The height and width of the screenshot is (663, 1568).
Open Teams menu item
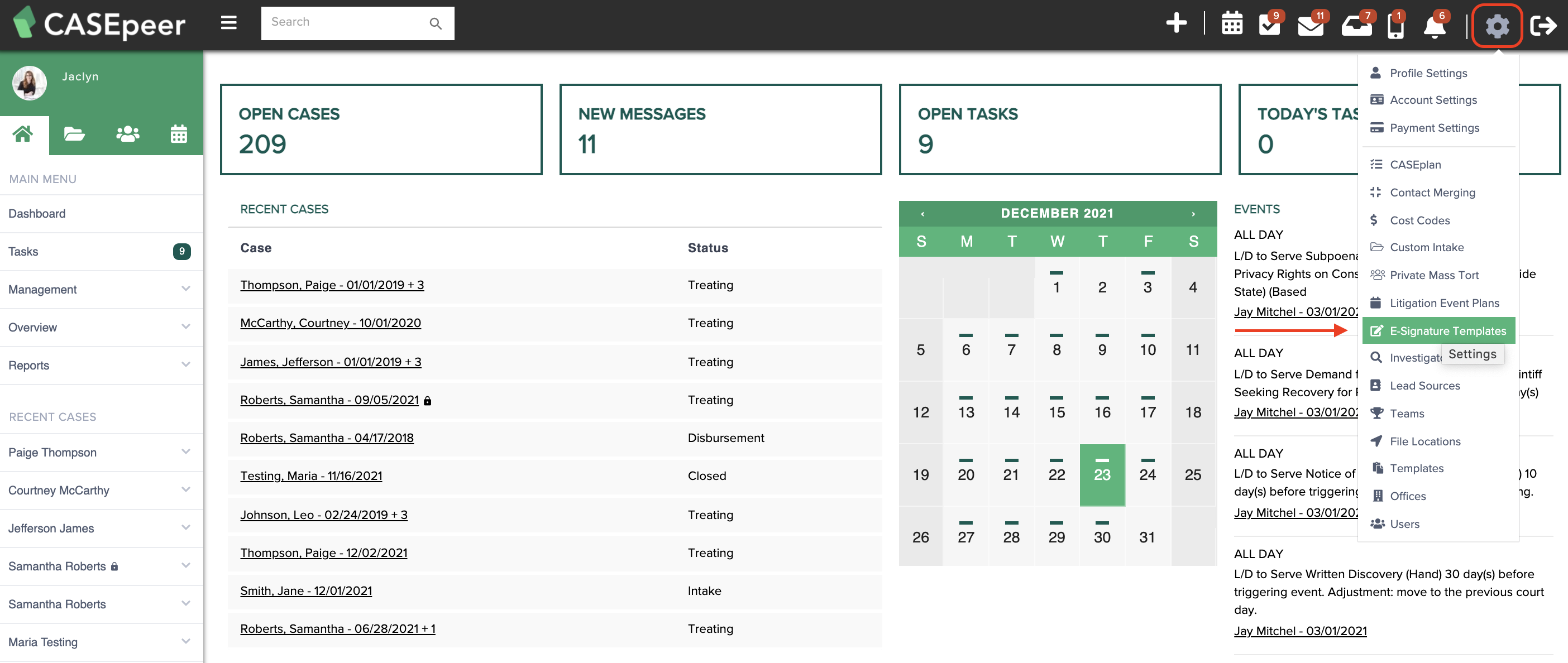click(x=1406, y=414)
